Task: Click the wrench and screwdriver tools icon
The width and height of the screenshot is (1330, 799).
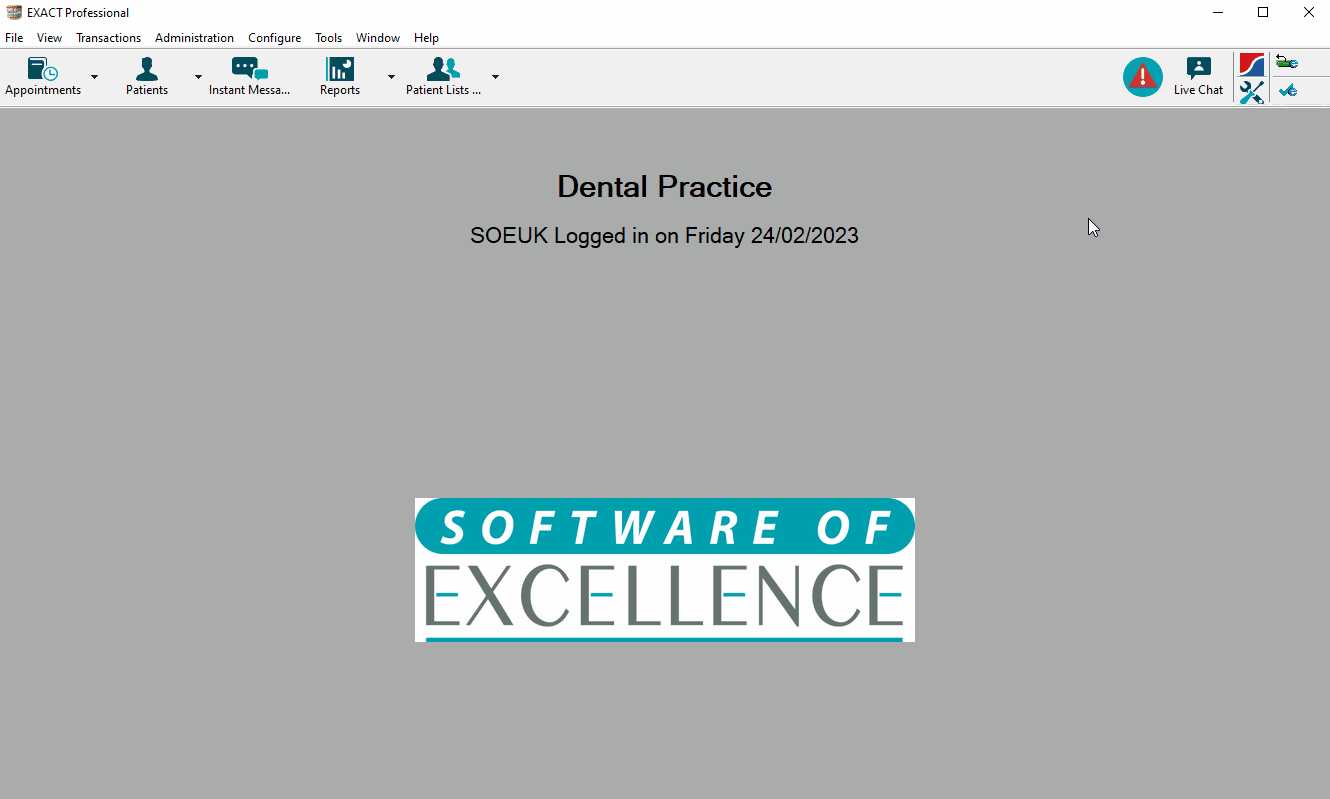Action: (1251, 93)
